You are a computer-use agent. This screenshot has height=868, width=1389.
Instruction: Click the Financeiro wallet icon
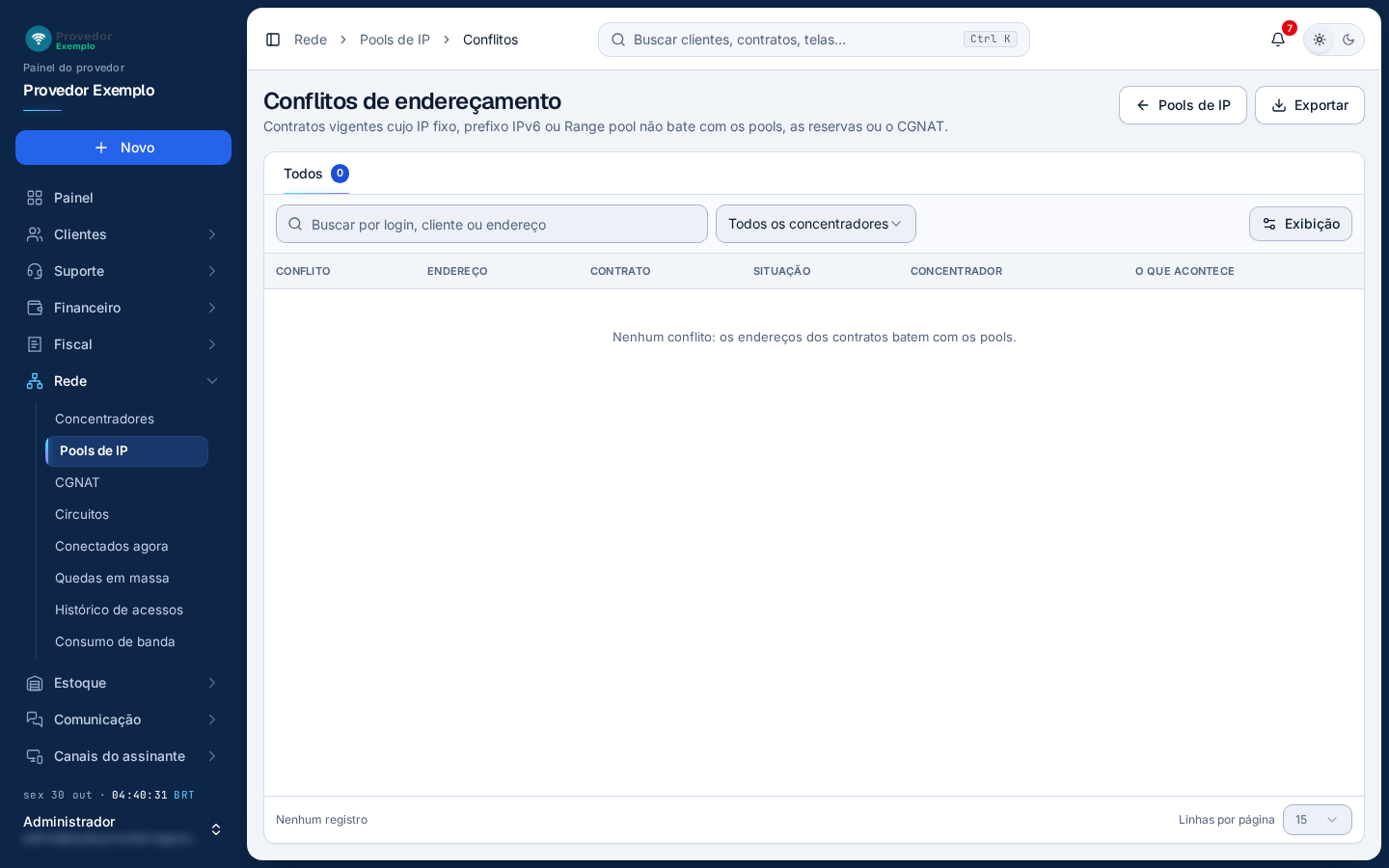pyautogui.click(x=35, y=308)
